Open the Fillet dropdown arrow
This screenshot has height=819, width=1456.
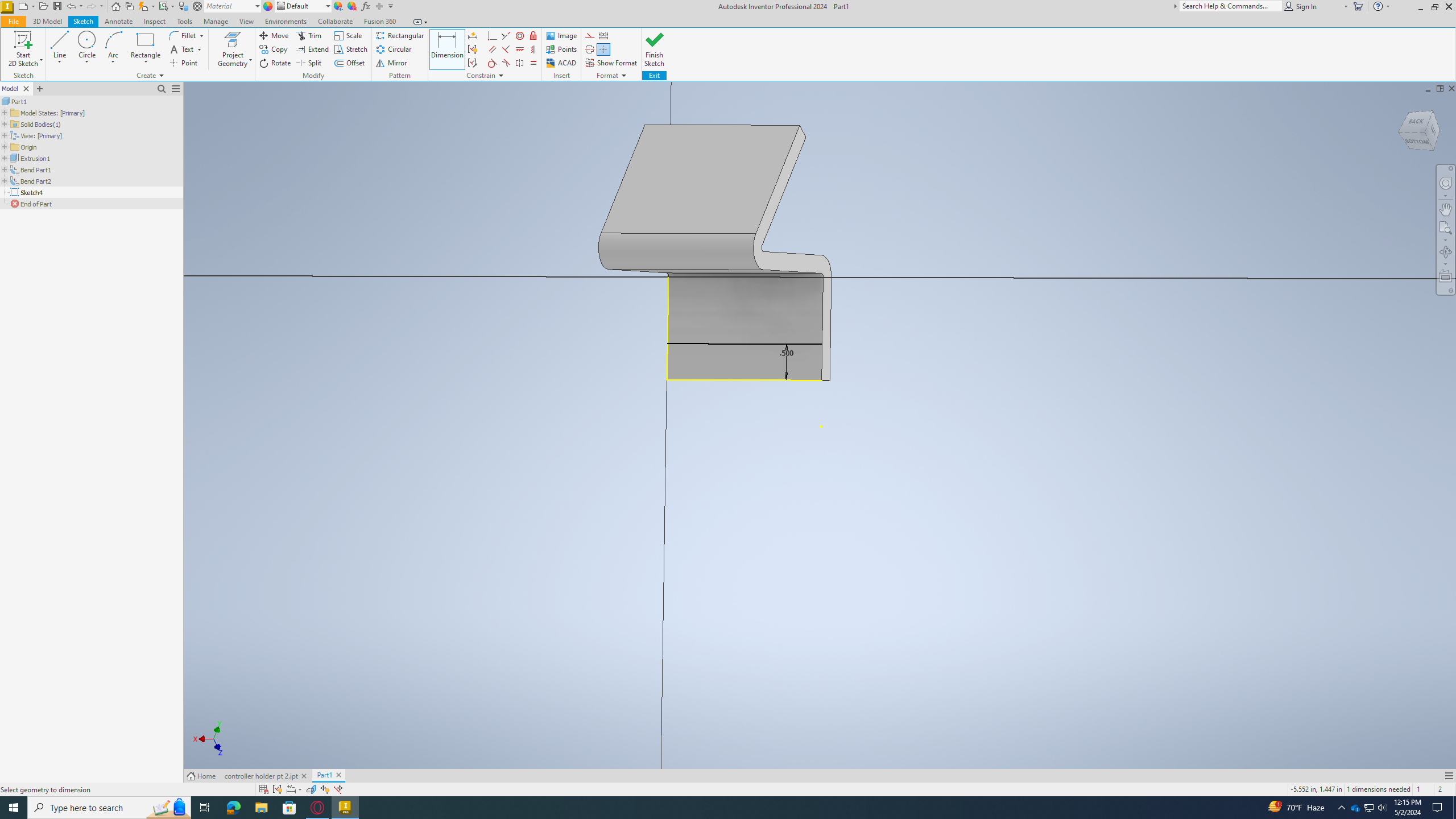201,36
